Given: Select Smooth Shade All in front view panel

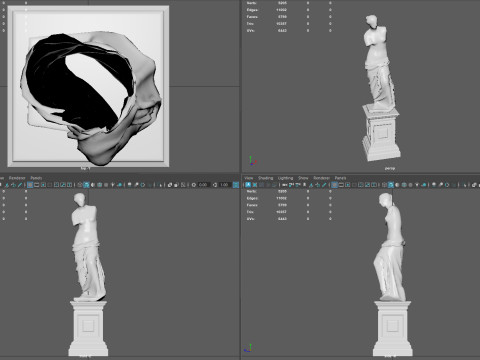Looking at the screenshot, I should (x=86, y=185).
